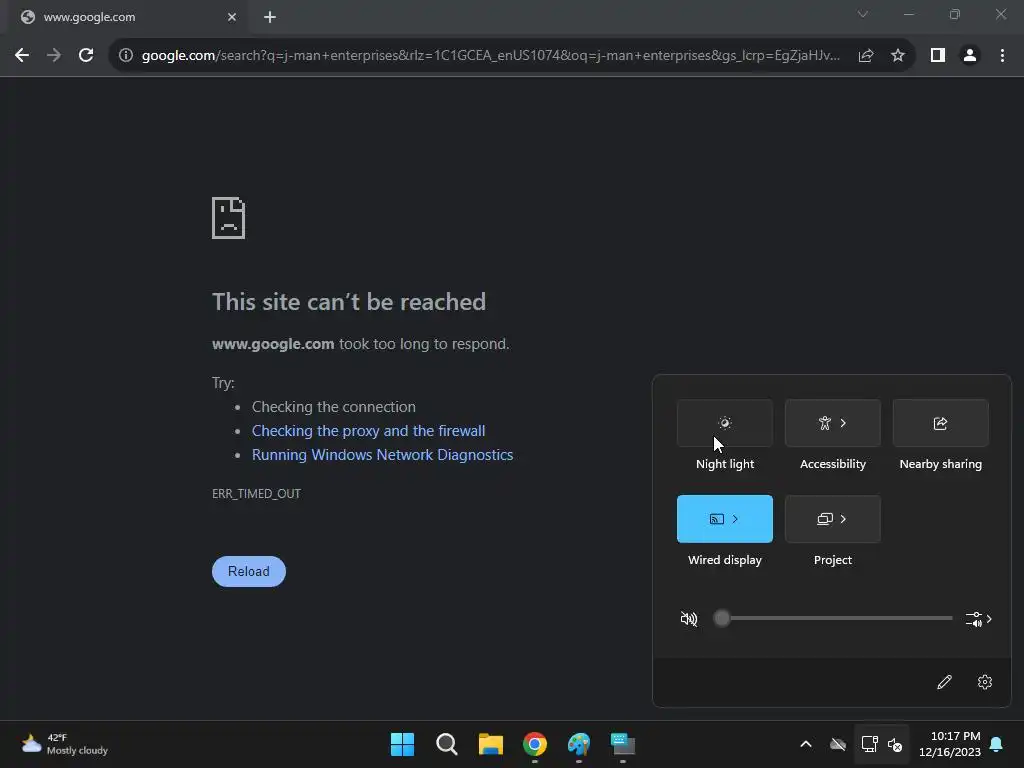Expand Accessibility options chevron
The width and height of the screenshot is (1024, 768).
844,423
